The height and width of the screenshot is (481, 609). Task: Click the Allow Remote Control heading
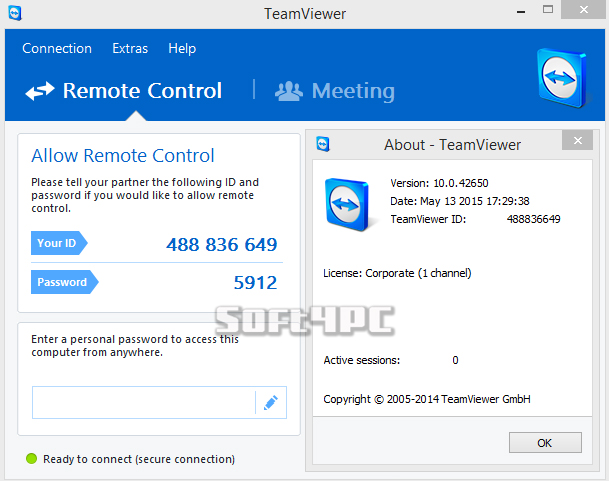tap(123, 156)
